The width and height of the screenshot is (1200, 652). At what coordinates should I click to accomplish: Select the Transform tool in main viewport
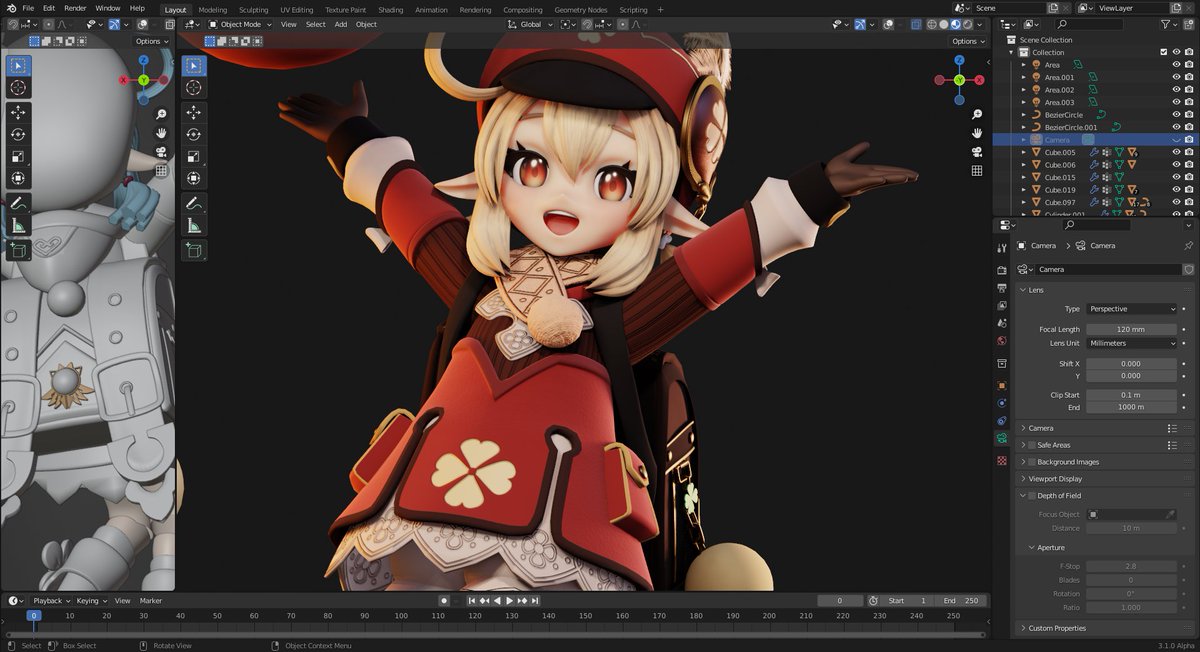(194, 178)
